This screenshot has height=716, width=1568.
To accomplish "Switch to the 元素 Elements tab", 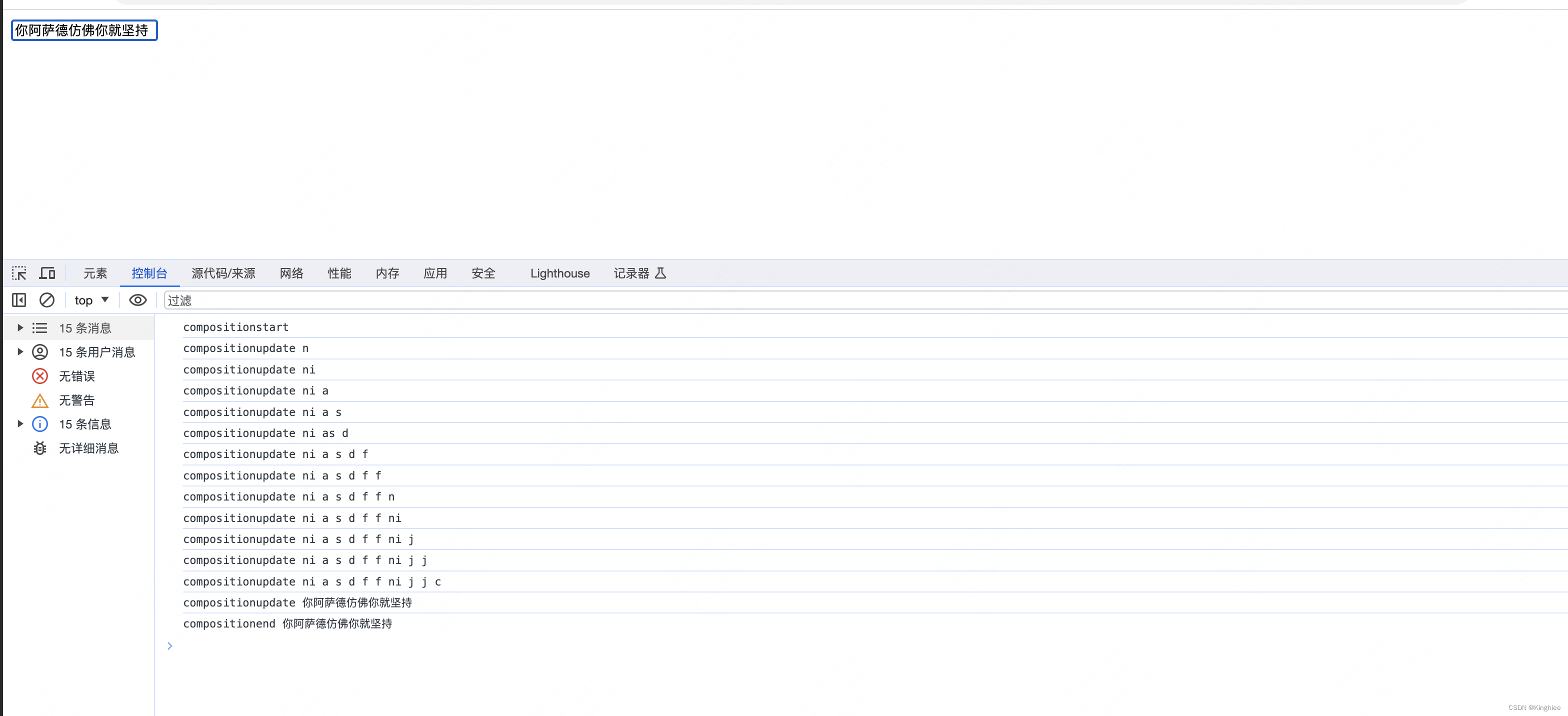I will click(x=95, y=273).
